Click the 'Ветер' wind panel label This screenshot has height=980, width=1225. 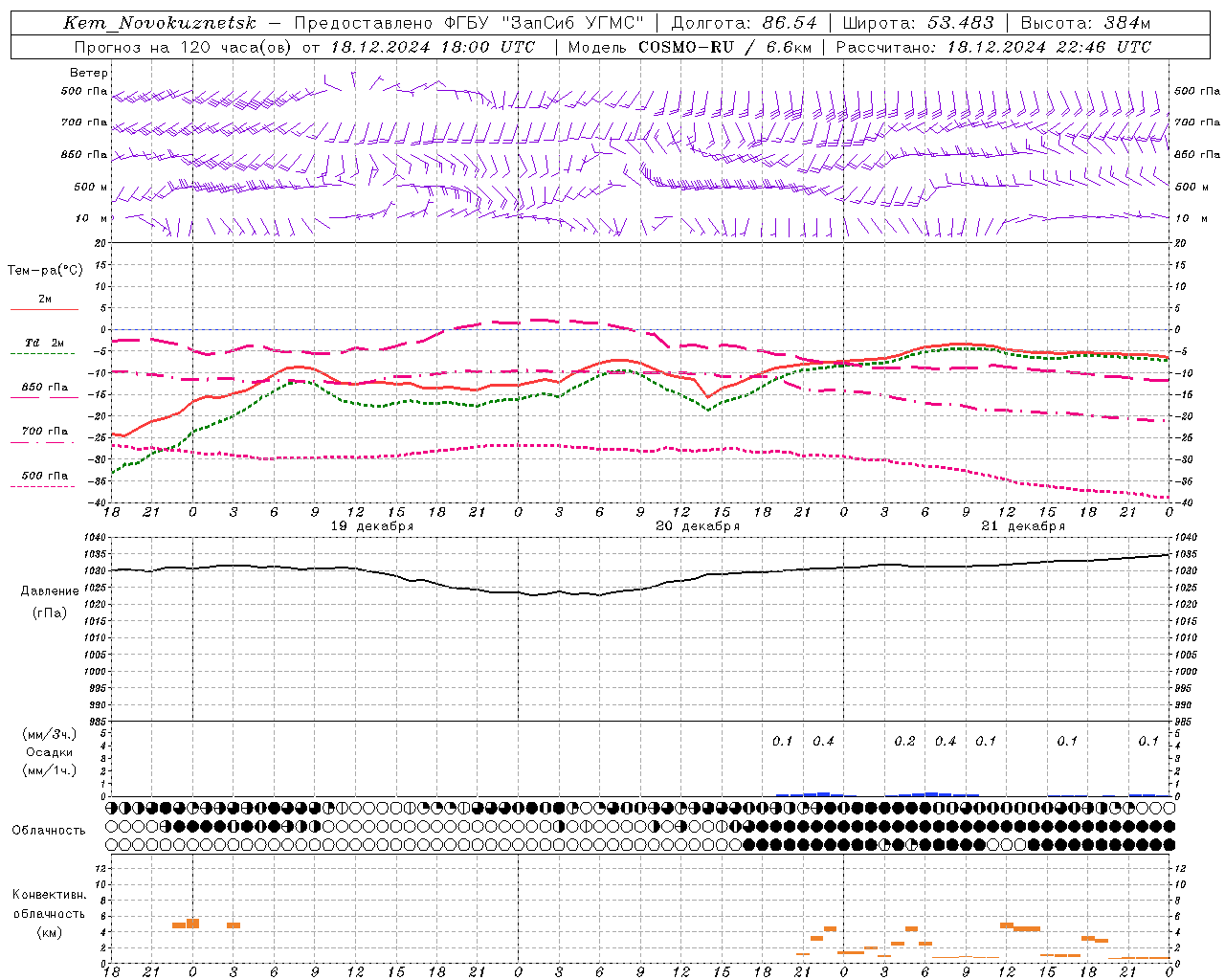coord(89,73)
